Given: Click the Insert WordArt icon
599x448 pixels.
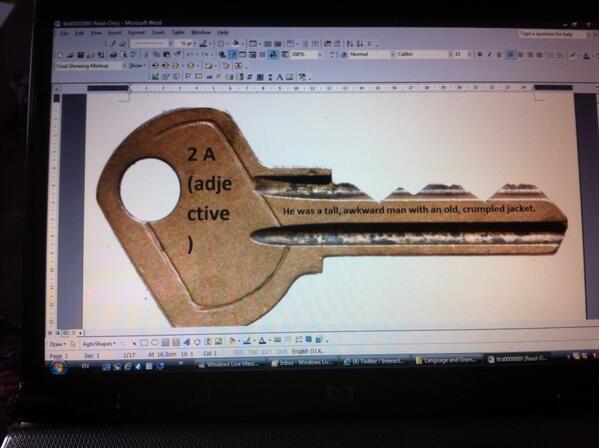Looking at the screenshot, I should (186, 342).
